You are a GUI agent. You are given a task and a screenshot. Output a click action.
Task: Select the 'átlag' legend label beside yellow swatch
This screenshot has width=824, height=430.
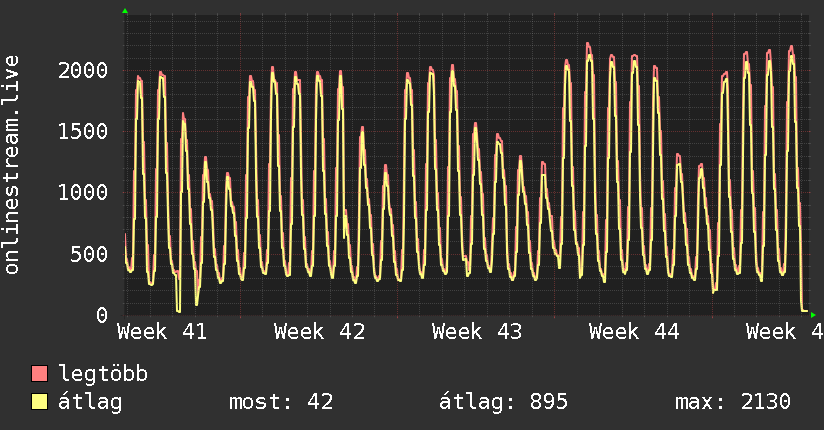coord(90,402)
